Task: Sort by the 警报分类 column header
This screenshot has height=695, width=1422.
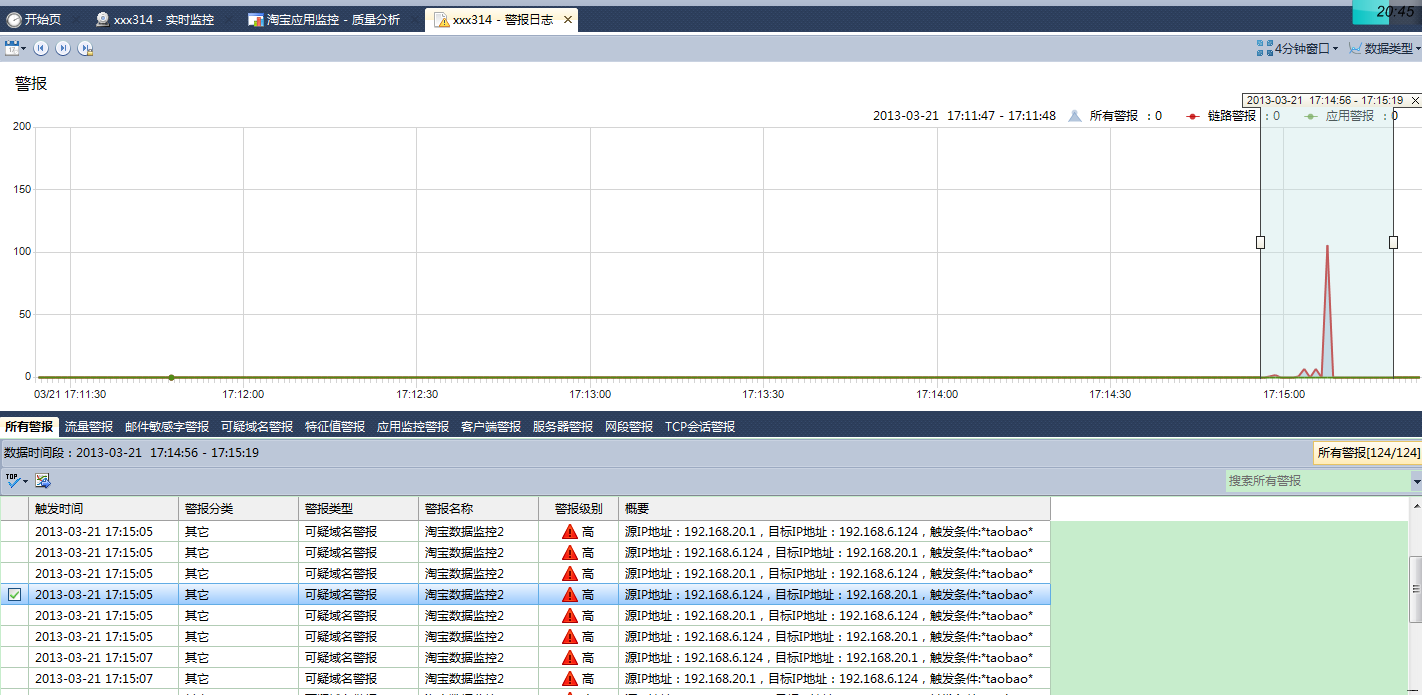Action: coord(239,509)
